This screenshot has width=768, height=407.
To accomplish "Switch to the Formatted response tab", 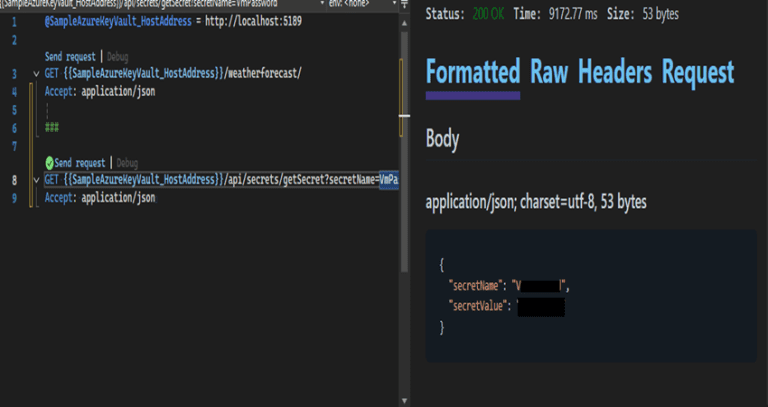I will pyautogui.click(x=473, y=72).
